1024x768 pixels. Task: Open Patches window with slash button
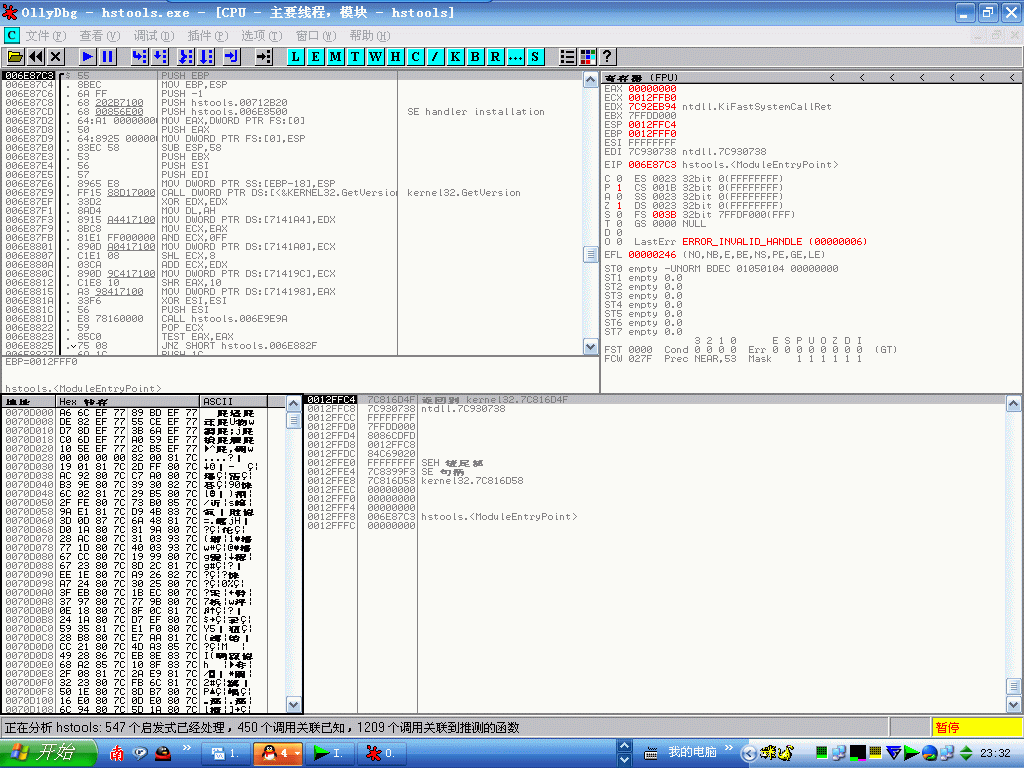435,57
